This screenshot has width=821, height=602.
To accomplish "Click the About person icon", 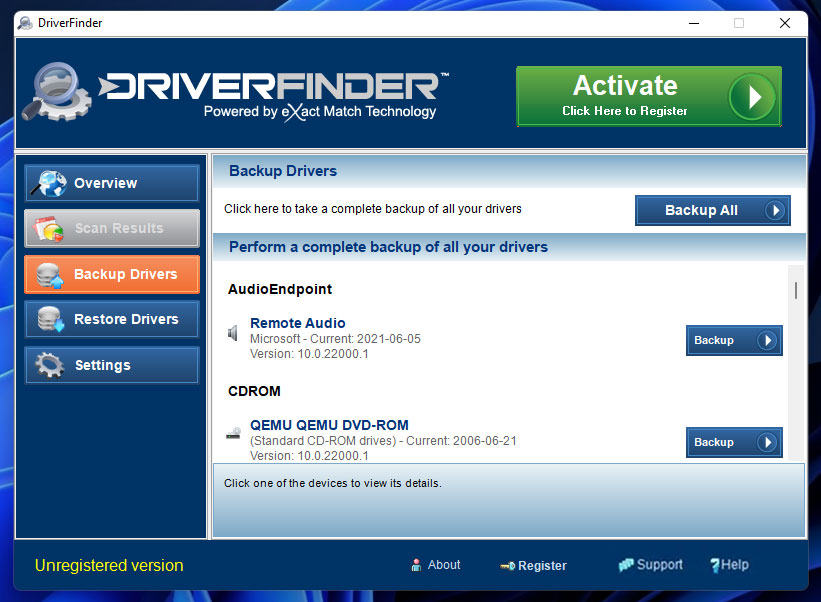I will tap(415, 565).
